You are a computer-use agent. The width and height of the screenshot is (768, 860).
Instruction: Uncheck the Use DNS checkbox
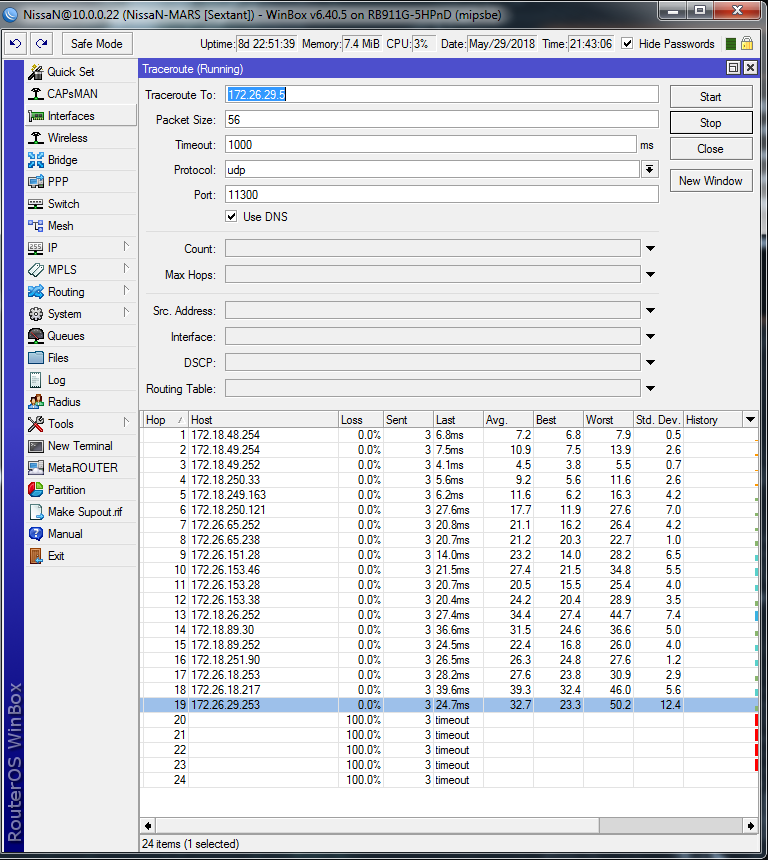coord(232,217)
